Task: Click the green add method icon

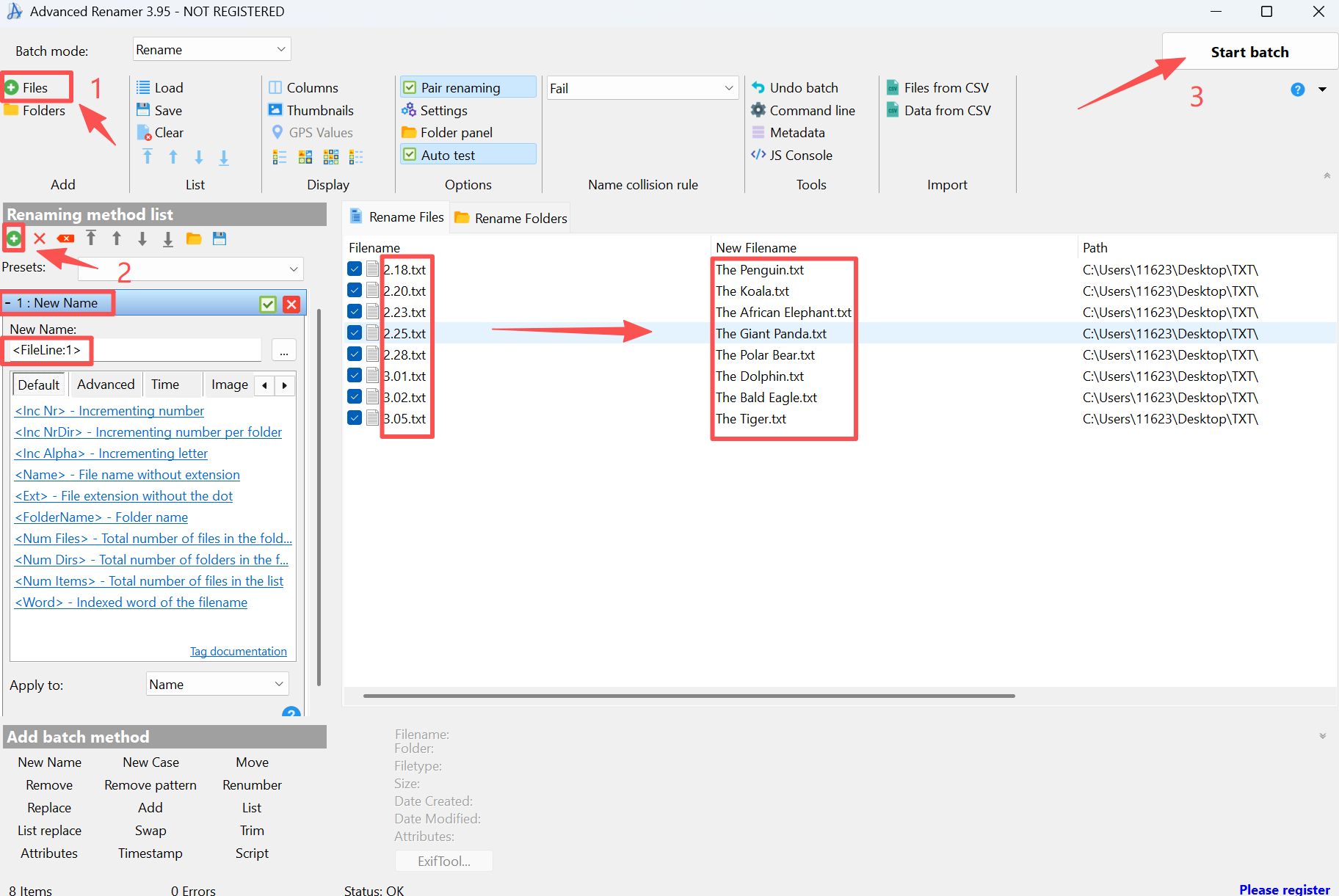Action: [13, 238]
